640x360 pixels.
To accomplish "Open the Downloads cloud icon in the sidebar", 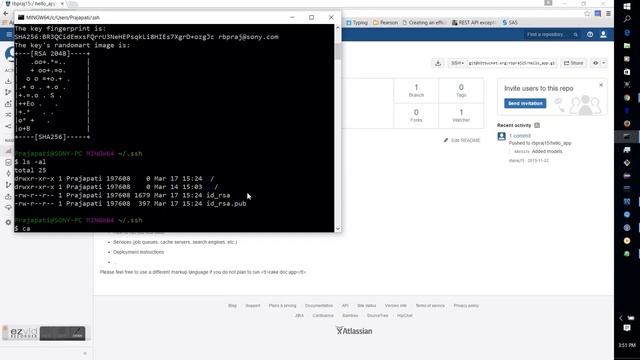I will (8, 208).
